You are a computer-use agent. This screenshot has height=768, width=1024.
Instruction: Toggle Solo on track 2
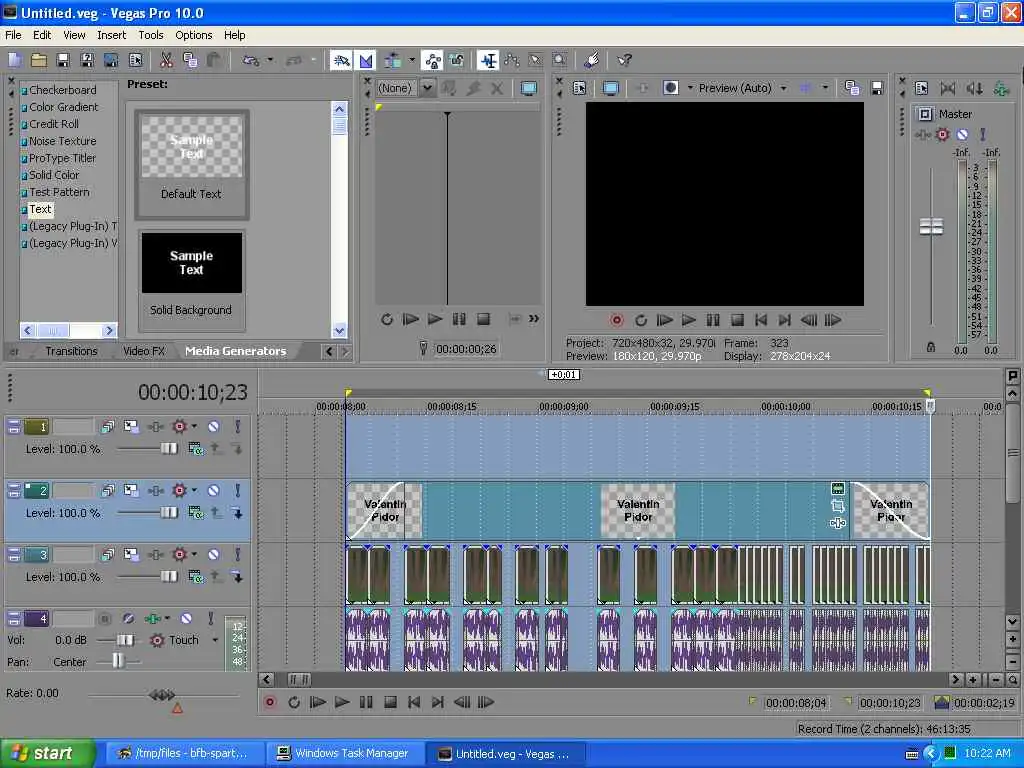(x=238, y=490)
